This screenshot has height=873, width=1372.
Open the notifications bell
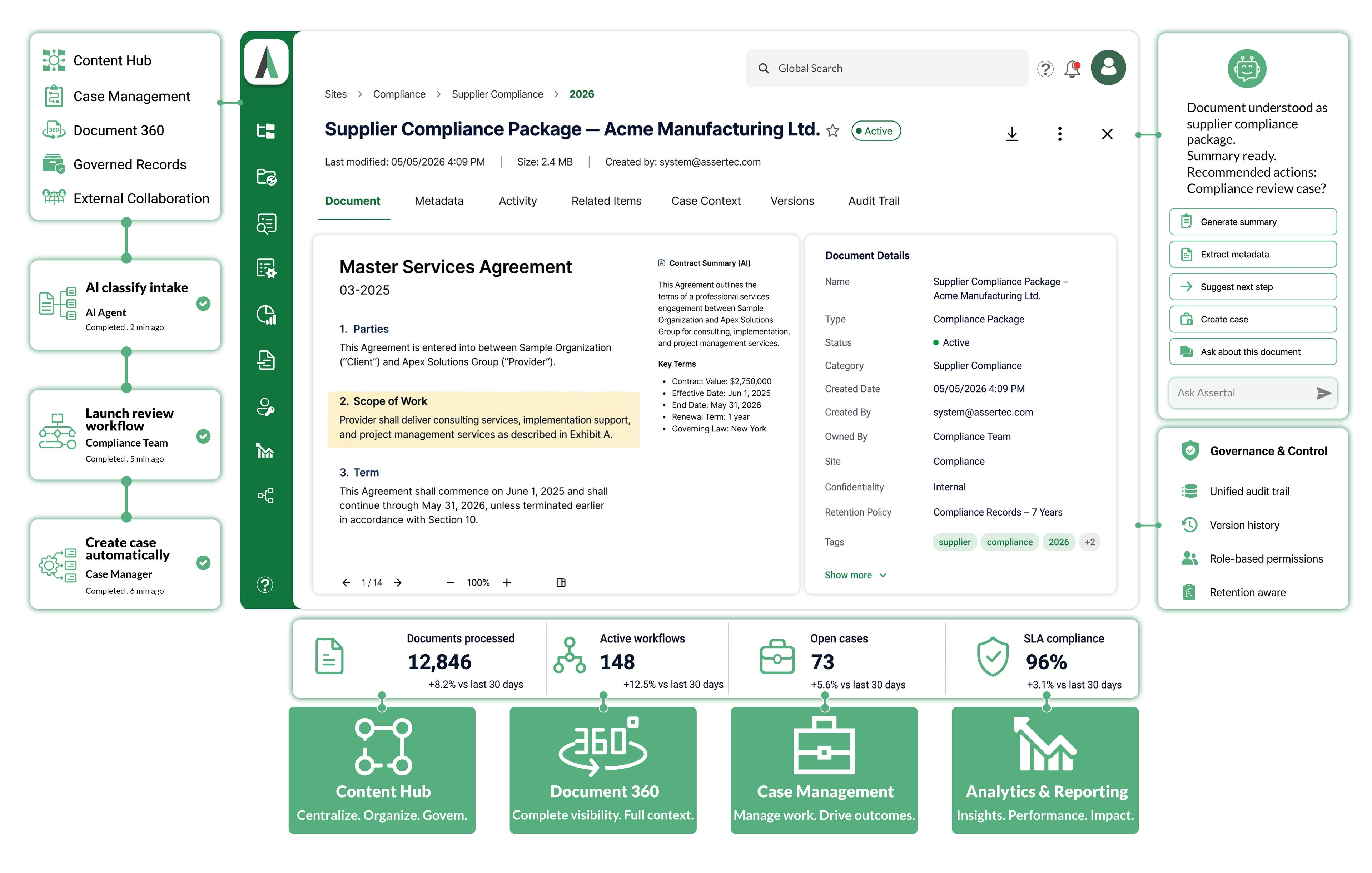point(1072,69)
